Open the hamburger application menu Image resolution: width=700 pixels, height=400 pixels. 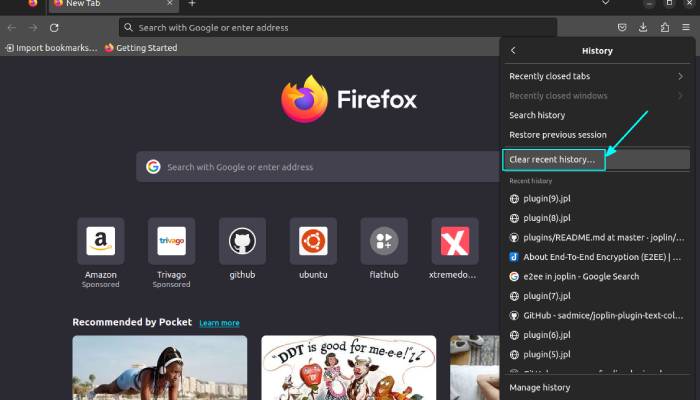[x=686, y=27]
